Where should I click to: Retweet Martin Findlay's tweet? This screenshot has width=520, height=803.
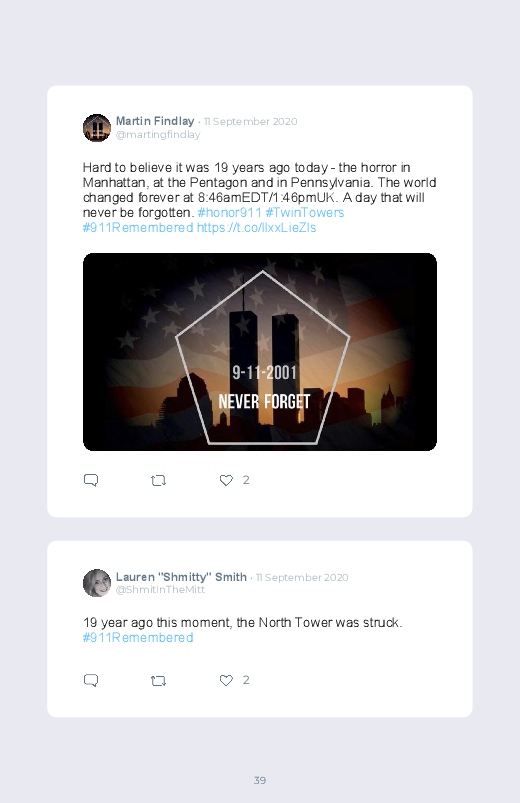[x=158, y=480]
